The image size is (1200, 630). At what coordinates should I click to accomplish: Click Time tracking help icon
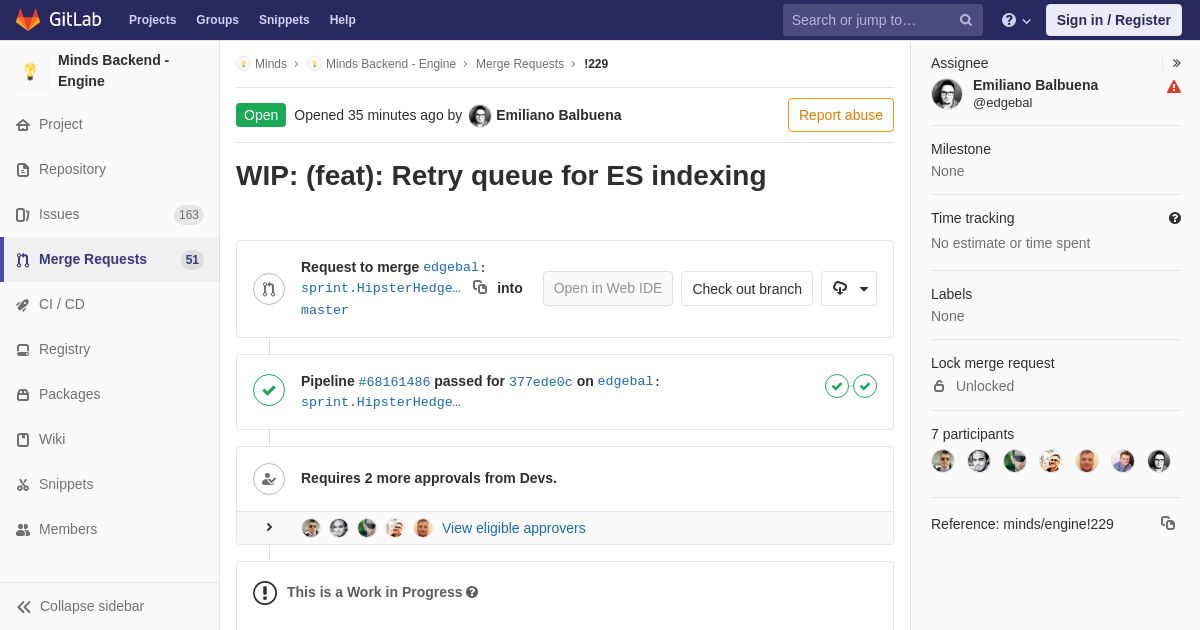click(x=1175, y=218)
